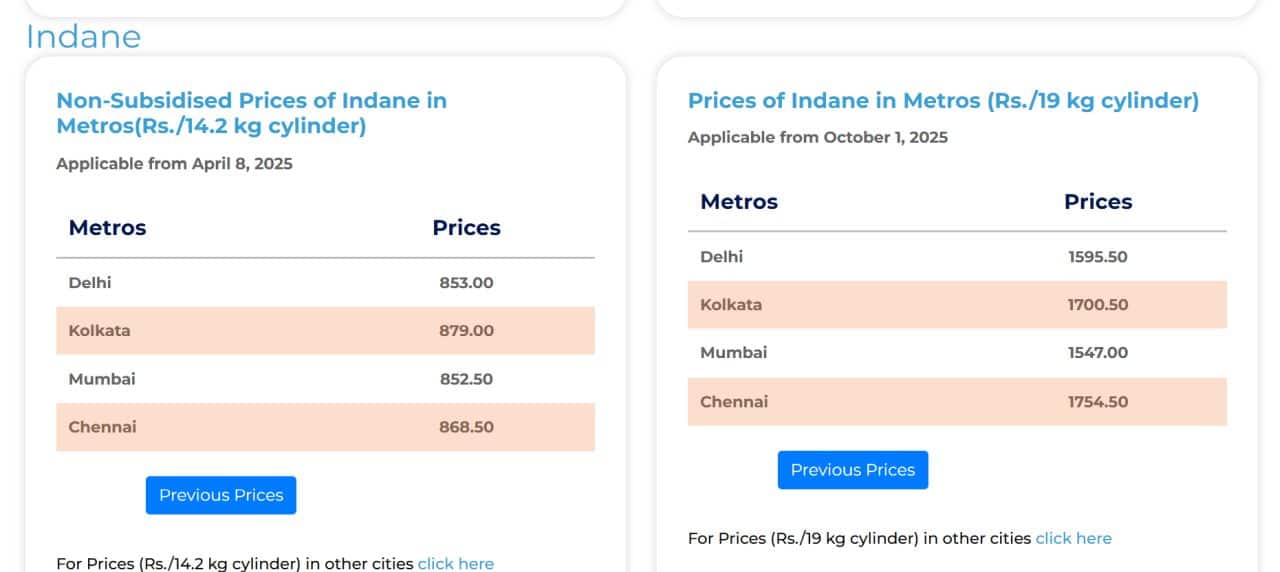Click Mumbai price 1547.00
The width and height of the screenshot is (1280, 572).
point(1097,353)
